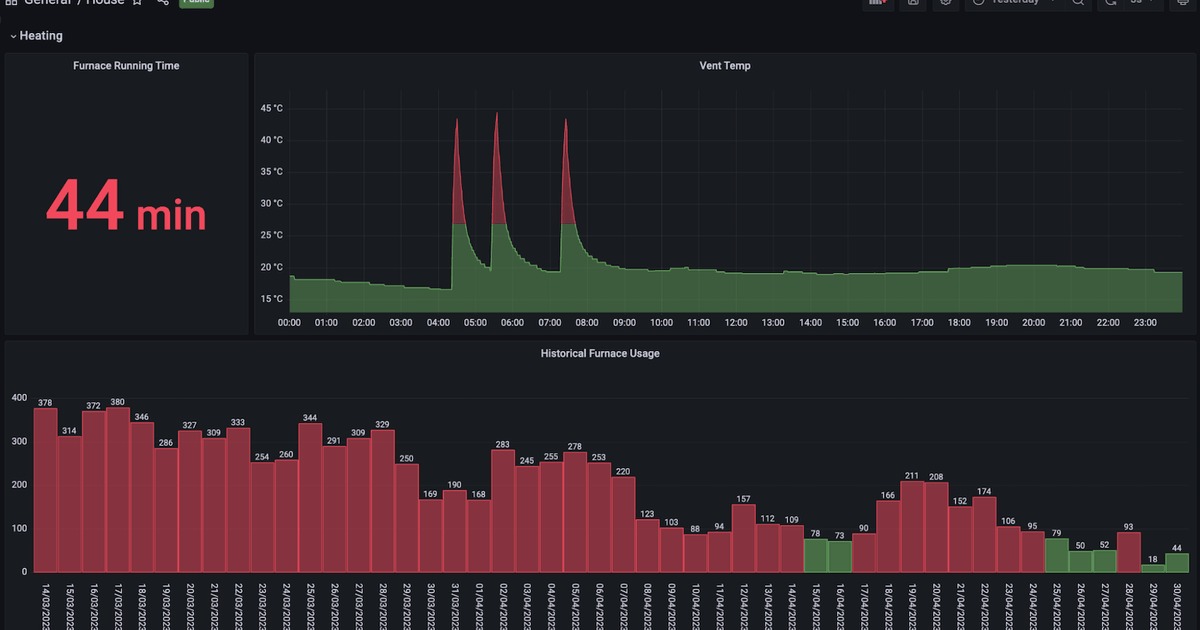Click the bar value label 283

[503, 444]
